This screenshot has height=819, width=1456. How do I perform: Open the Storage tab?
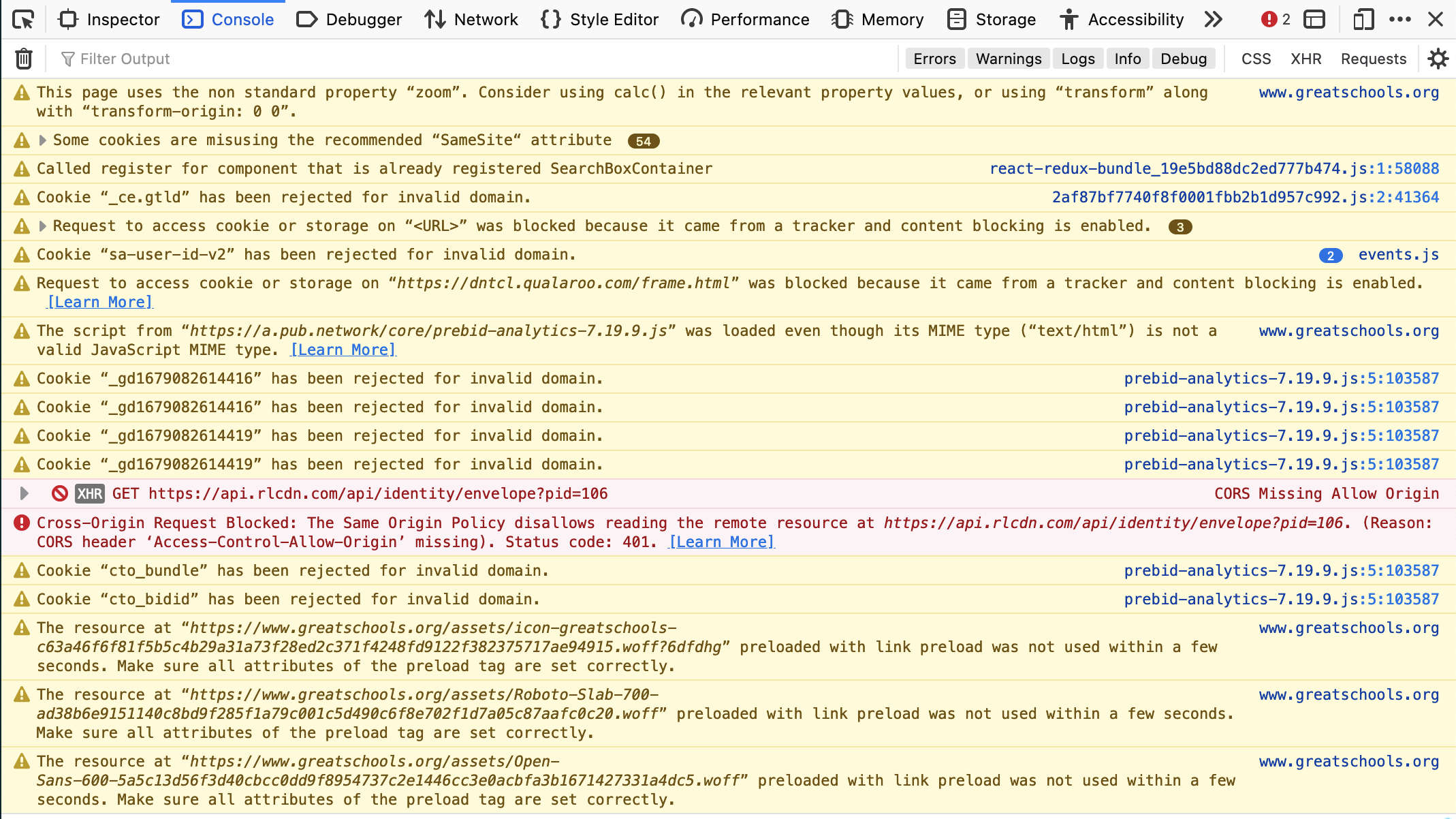pyautogui.click(x=992, y=20)
